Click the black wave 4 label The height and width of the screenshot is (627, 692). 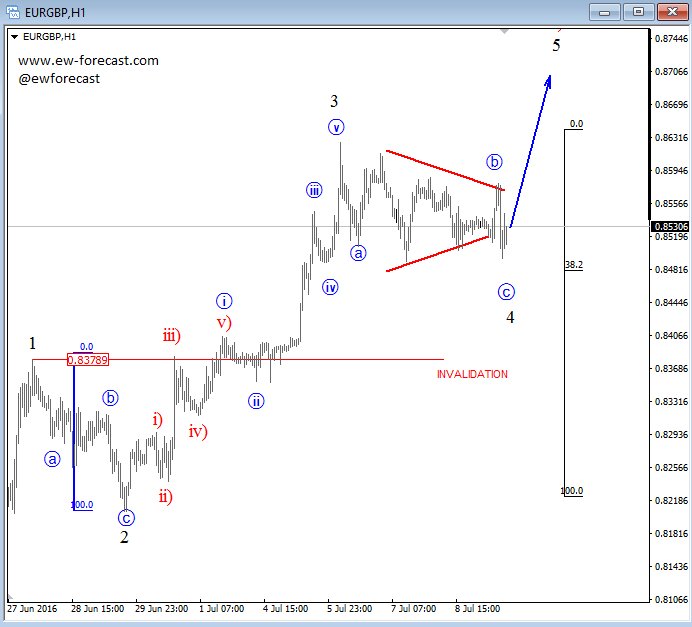tap(510, 317)
